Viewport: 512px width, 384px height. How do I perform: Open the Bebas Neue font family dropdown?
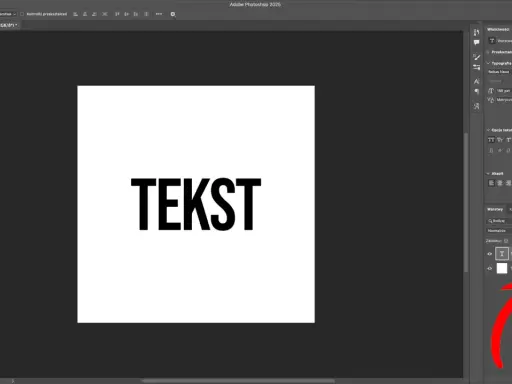[x=500, y=72]
